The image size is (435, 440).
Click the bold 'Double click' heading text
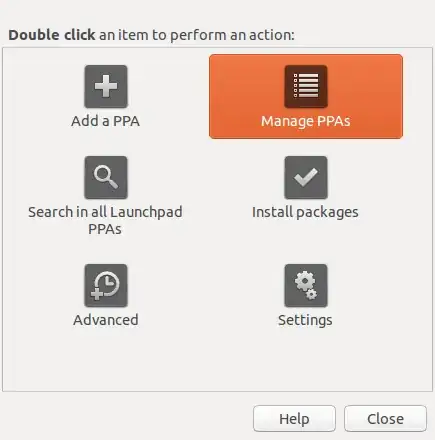coord(52,35)
